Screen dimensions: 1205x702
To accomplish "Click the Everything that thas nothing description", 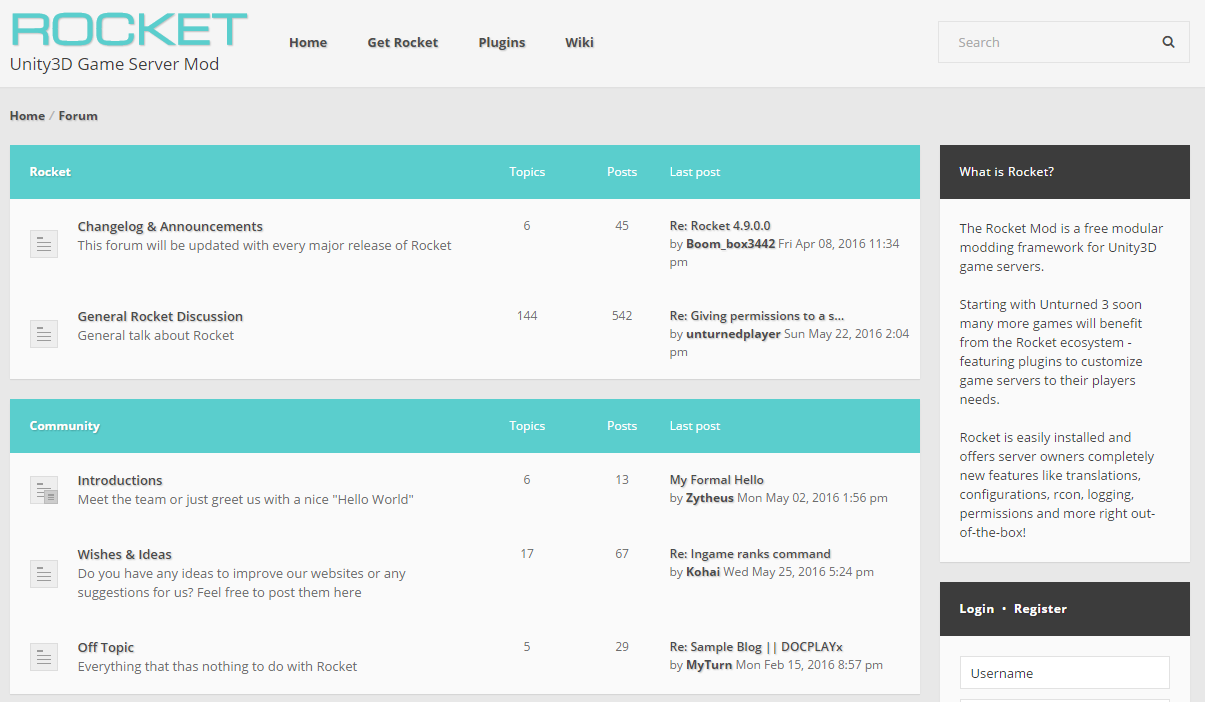I will [x=217, y=667].
